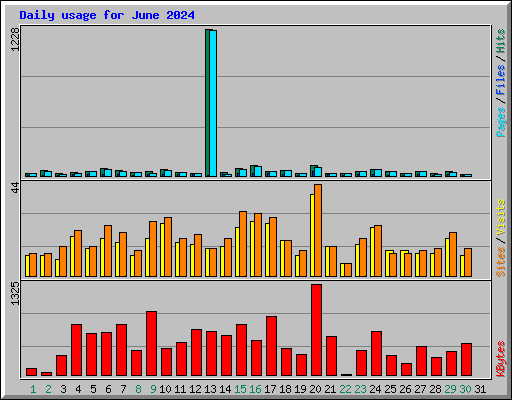Screen dimensions: 512x400
Task: Select day label 14 on the x-axis
Action: pyautogui.click(x=225, y=389)
